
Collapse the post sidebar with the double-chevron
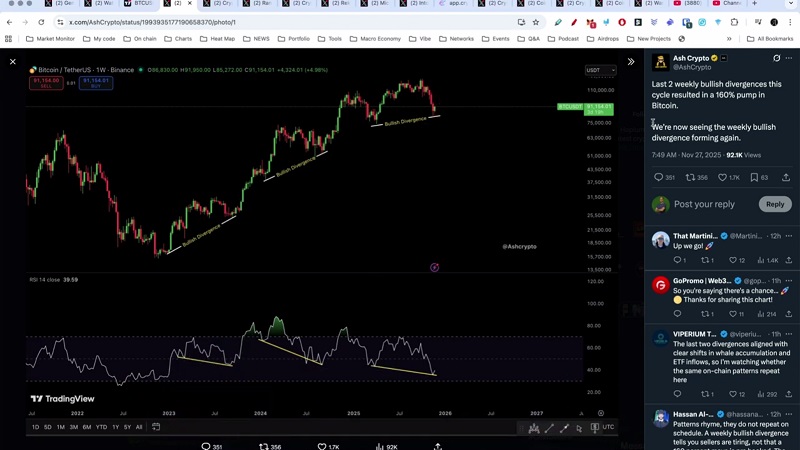pyautogui.click(x=631, y=62)
